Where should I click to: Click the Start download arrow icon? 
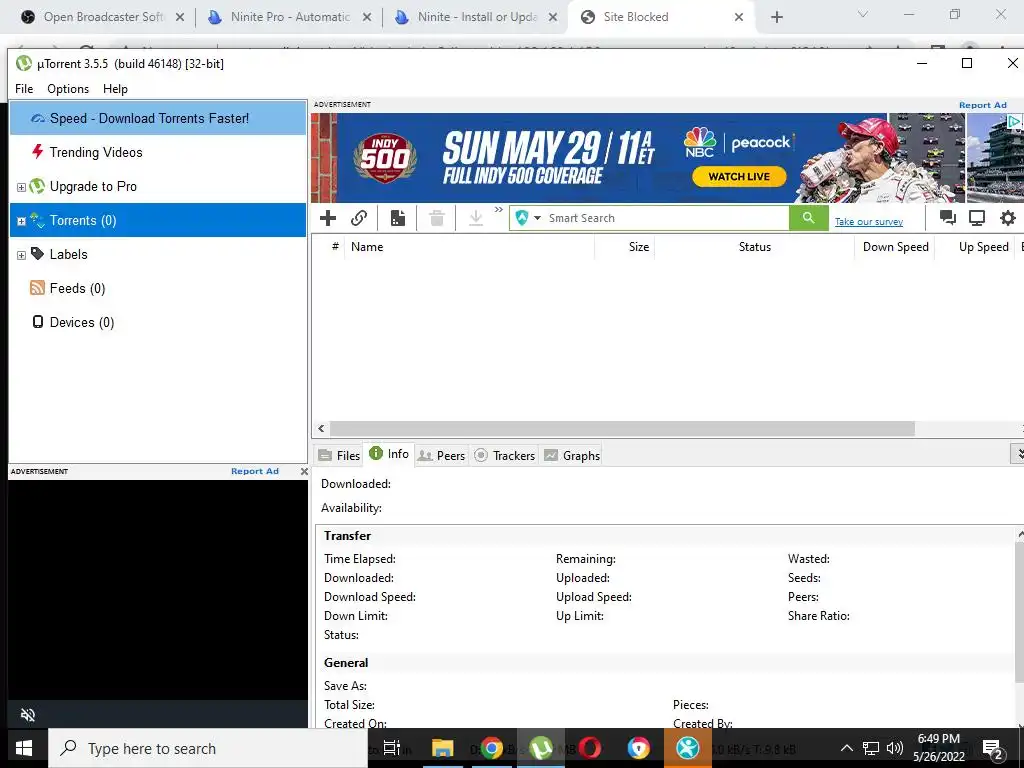[476, 218]
